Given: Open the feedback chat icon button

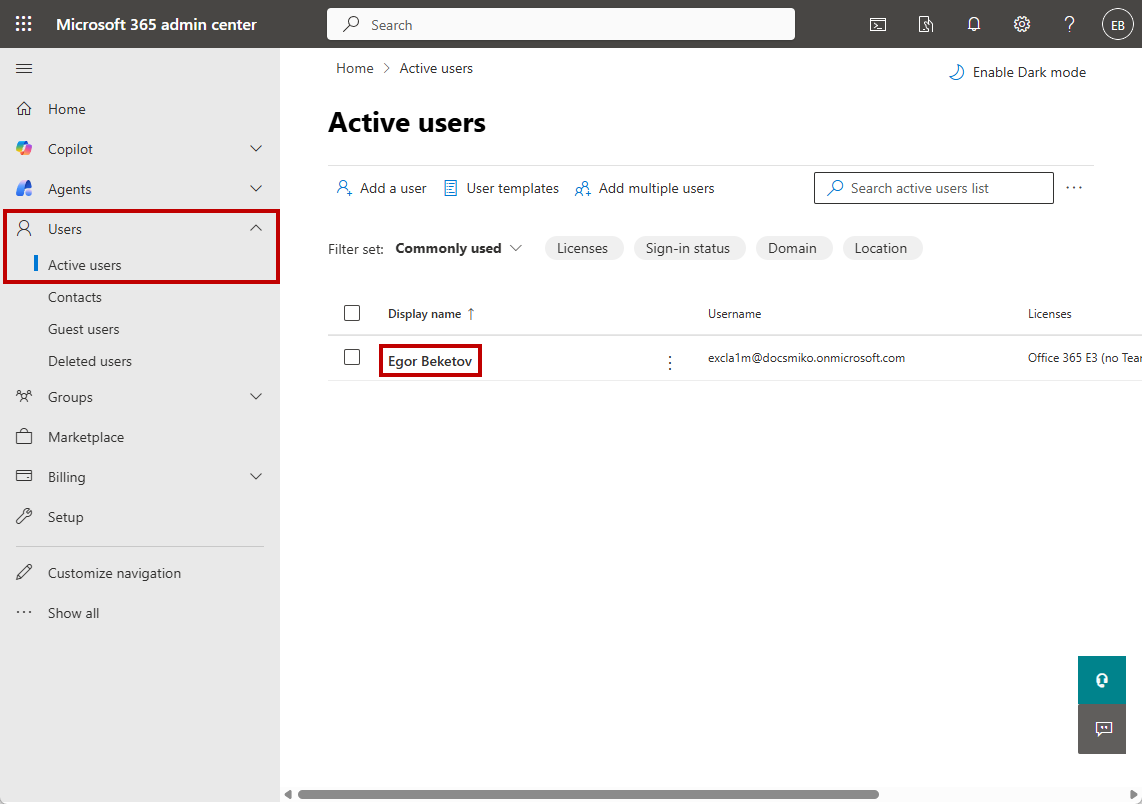Looking at the screenshot, I should tap(1102, 729).
